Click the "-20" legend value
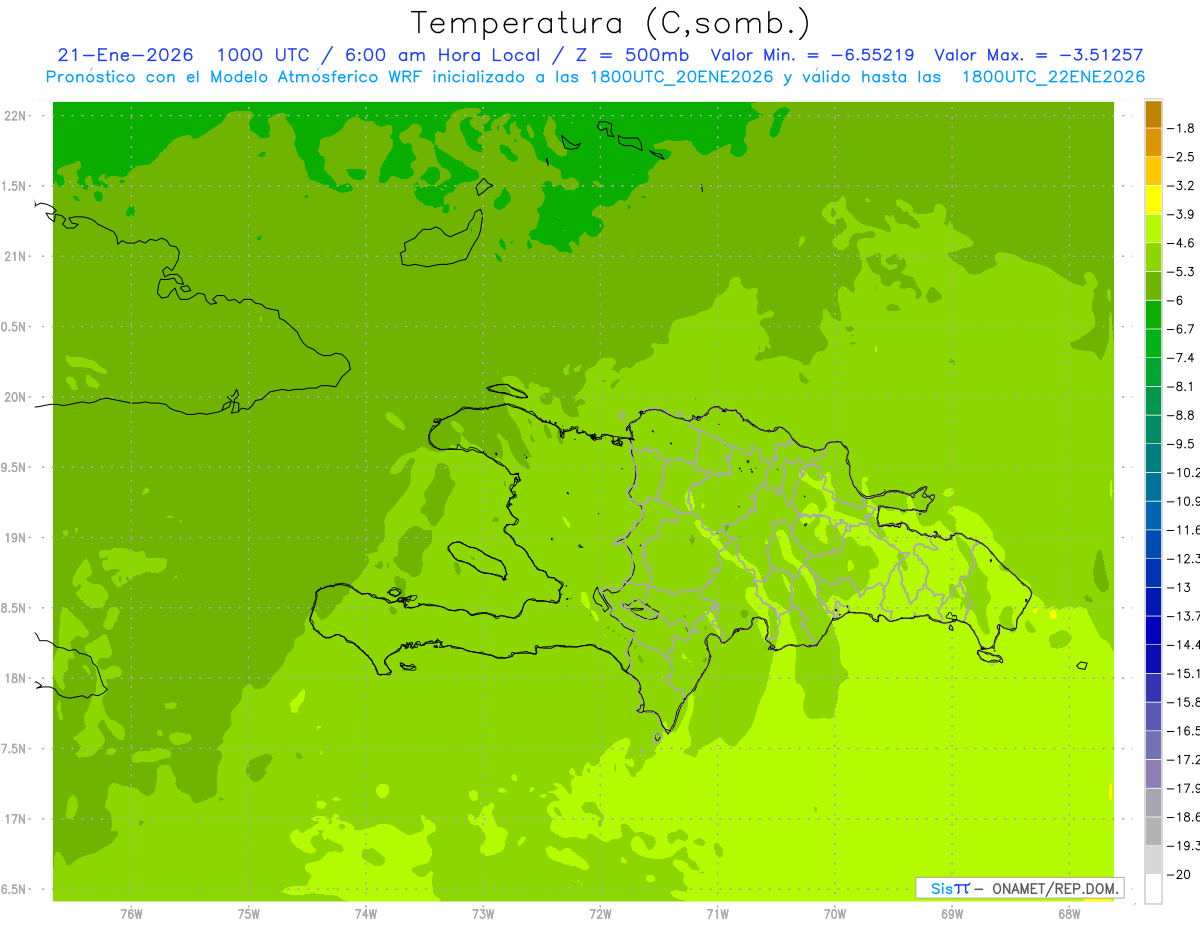 (x=1178, y=874)
